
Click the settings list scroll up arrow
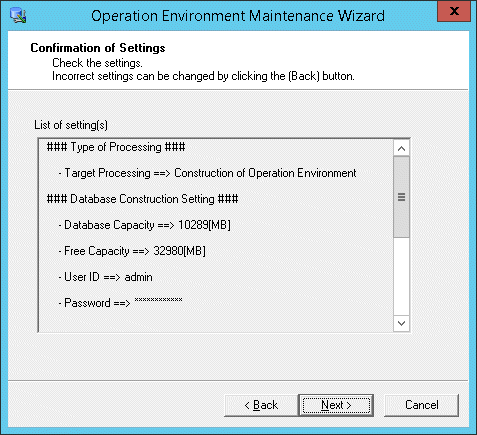[x=401, y=148]
